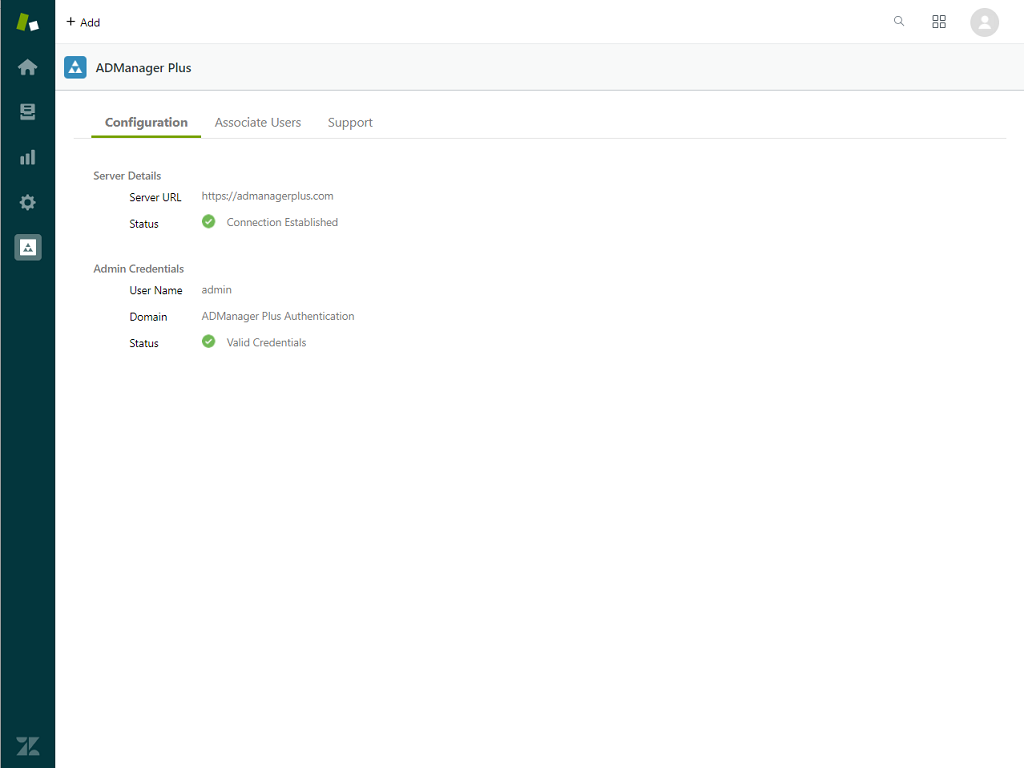Select the 'Connection Established' status text
This screenshot has height=768, width=1024.
[x=282, y=222]
